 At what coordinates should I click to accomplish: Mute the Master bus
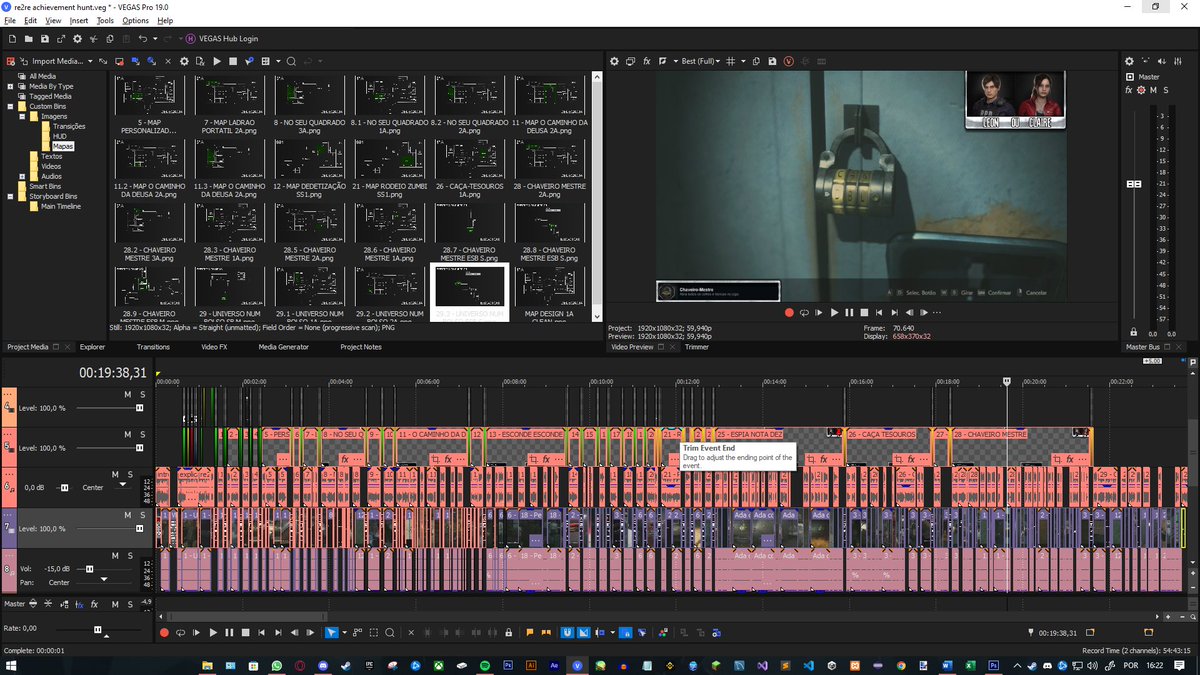[1152, 90]
